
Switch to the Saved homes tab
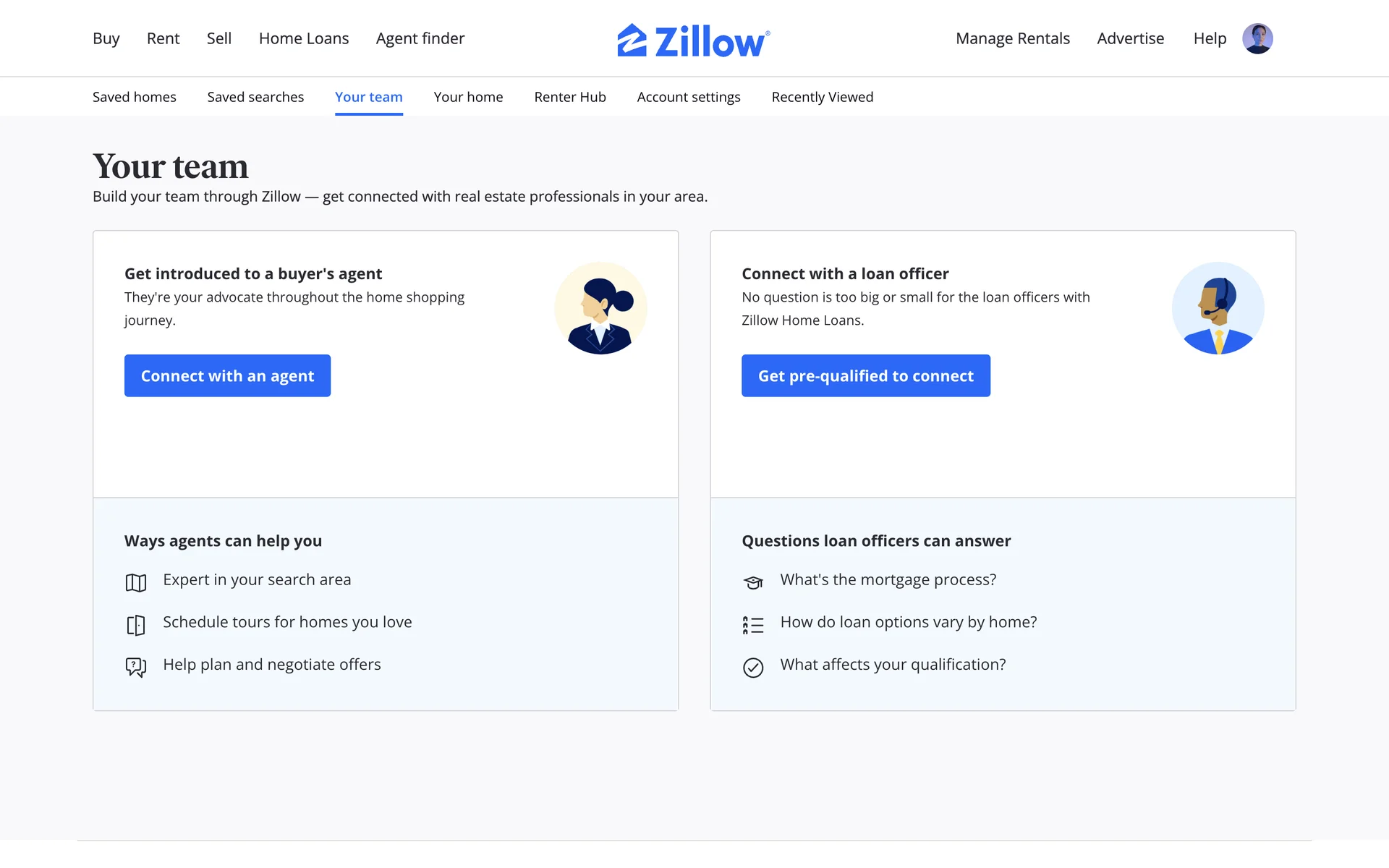135,97
